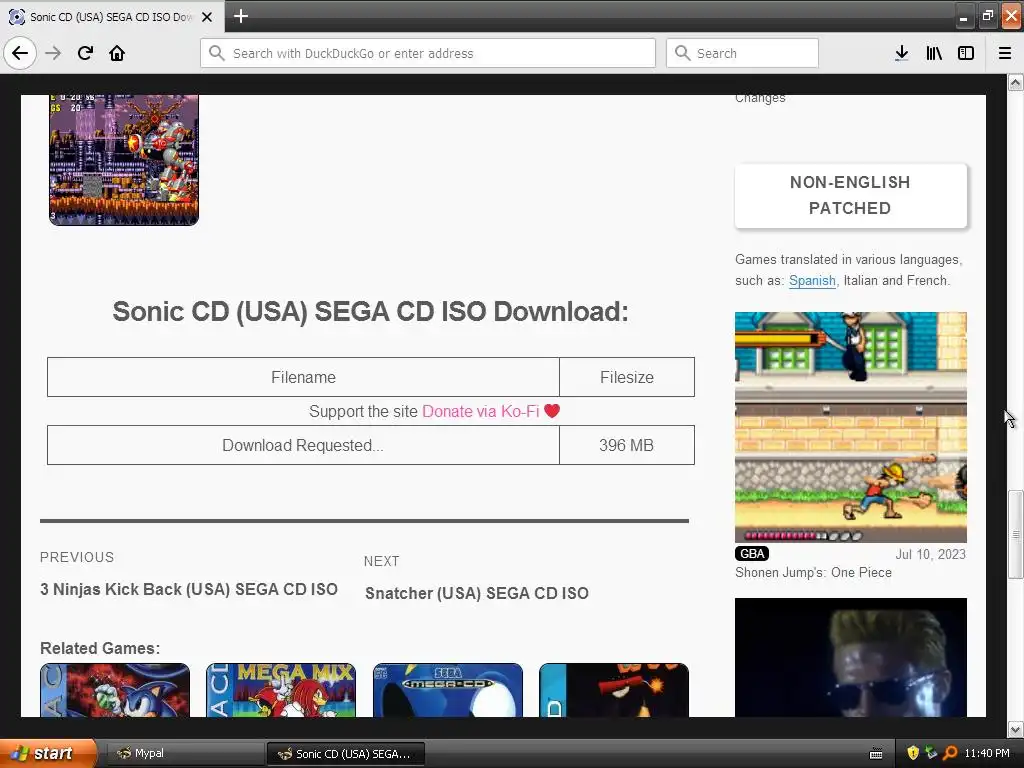Image resolution: width=1024 pixels, height=768 pixels.
Task: Open the library bookmarks icon
Action: pyautogui.click(x=934, y=53)
